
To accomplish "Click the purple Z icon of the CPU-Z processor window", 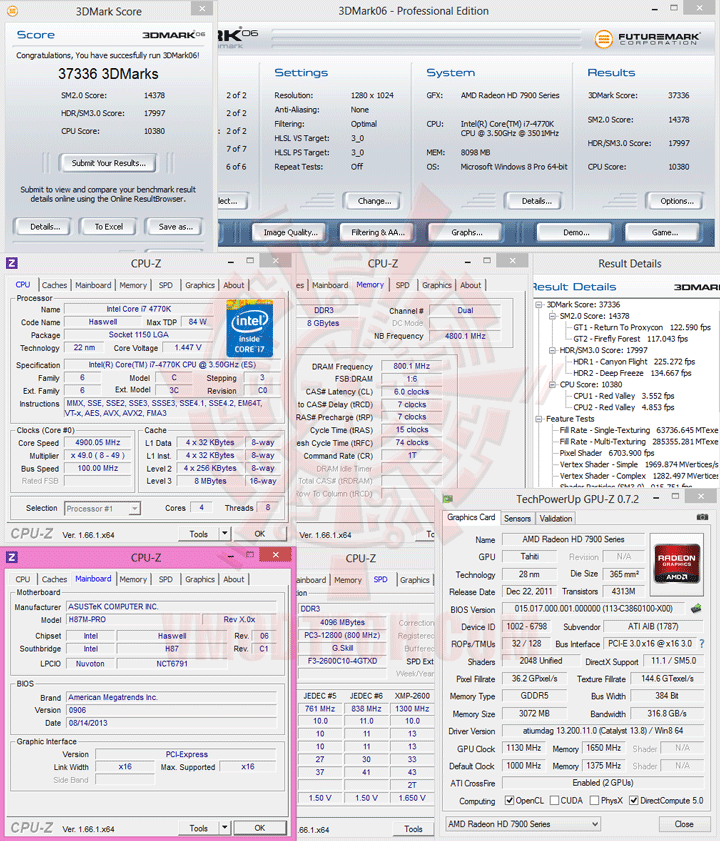I will [x=12, y=263].
